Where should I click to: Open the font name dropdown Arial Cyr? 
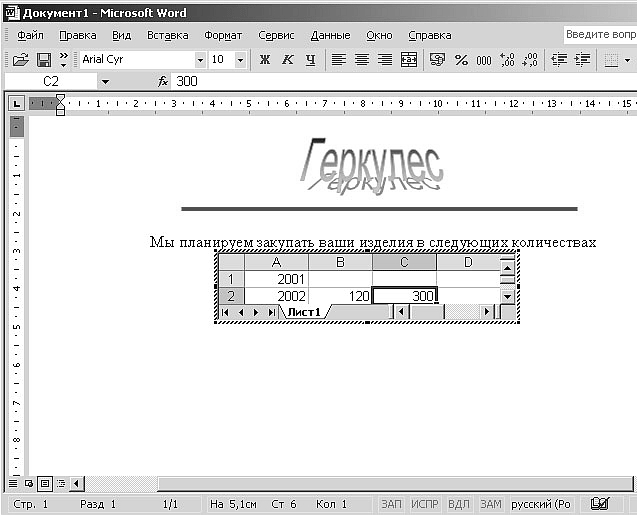tap(200, 60)
